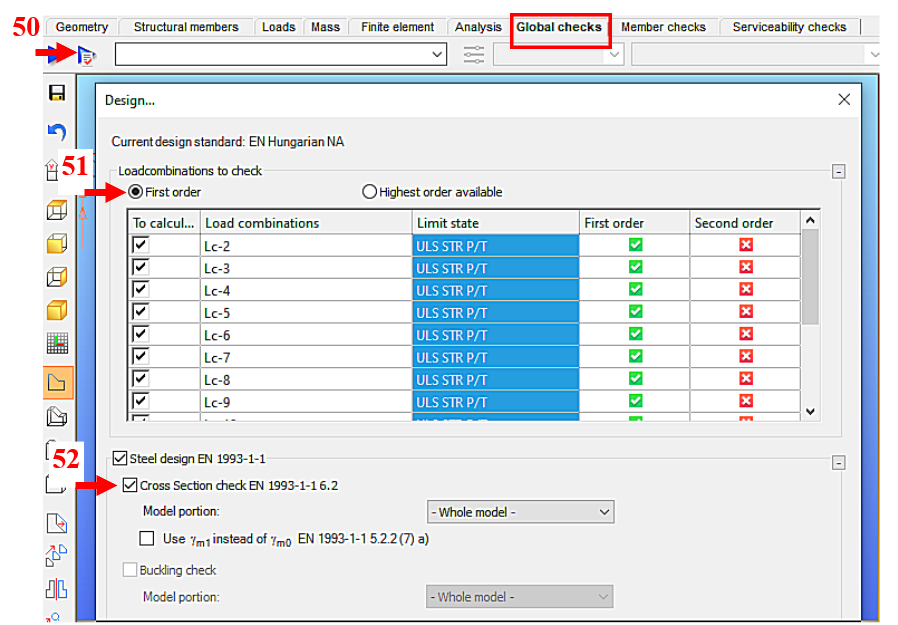Screen dimensions: 898x625
Task: Open the disabled second toolbar dropdown
Action: click(x=558, y=55)
